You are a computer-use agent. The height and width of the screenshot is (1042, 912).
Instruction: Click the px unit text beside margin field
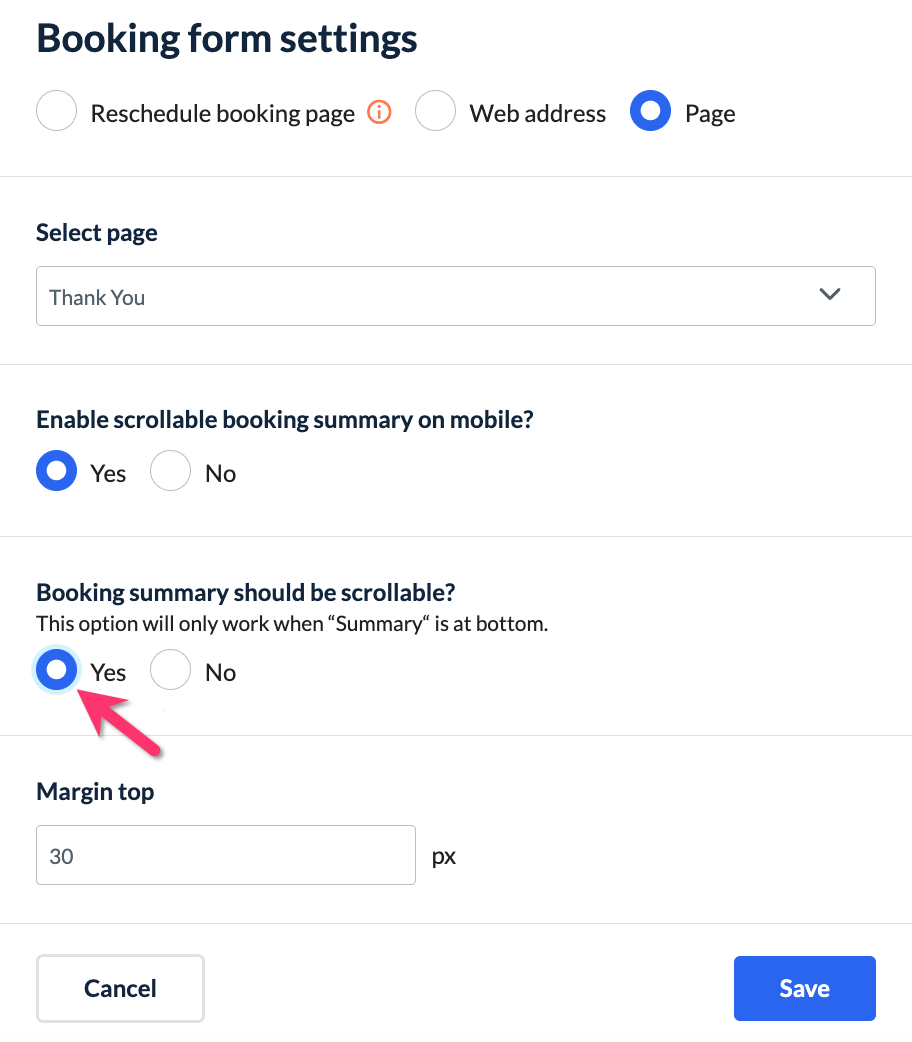(x=444, y=856)
